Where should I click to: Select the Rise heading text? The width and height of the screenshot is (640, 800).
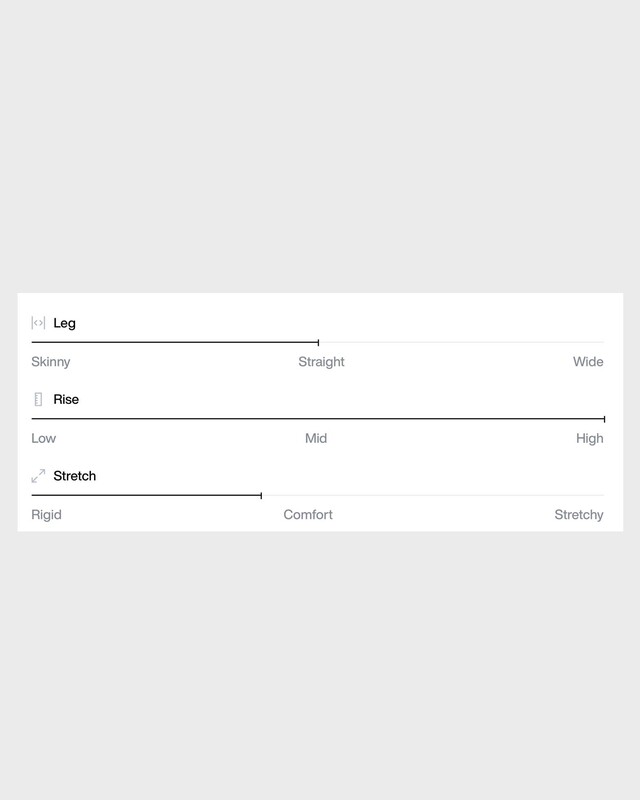[66, 399]
